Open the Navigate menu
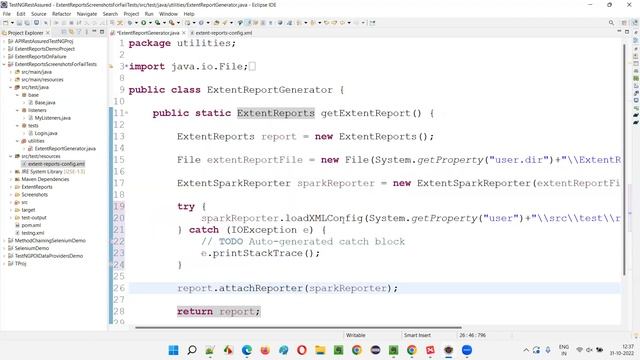 pos(87,14)
